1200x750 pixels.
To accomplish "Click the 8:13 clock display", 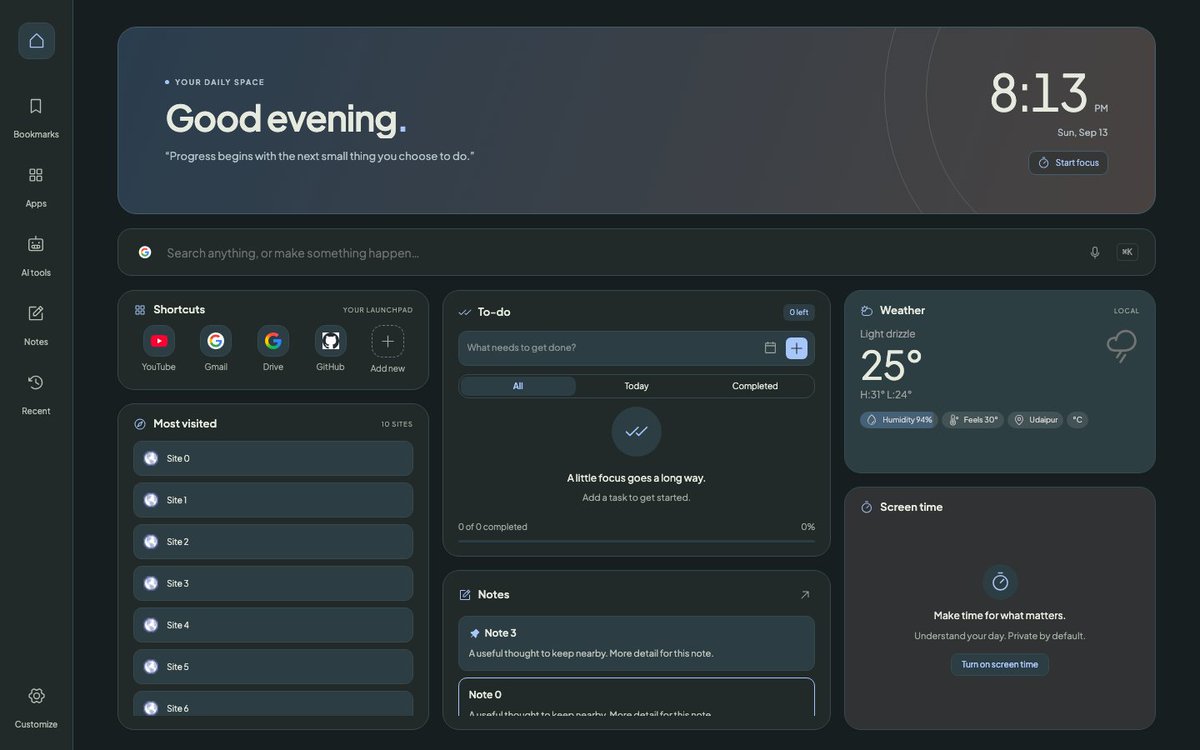I will (1039, 92).
